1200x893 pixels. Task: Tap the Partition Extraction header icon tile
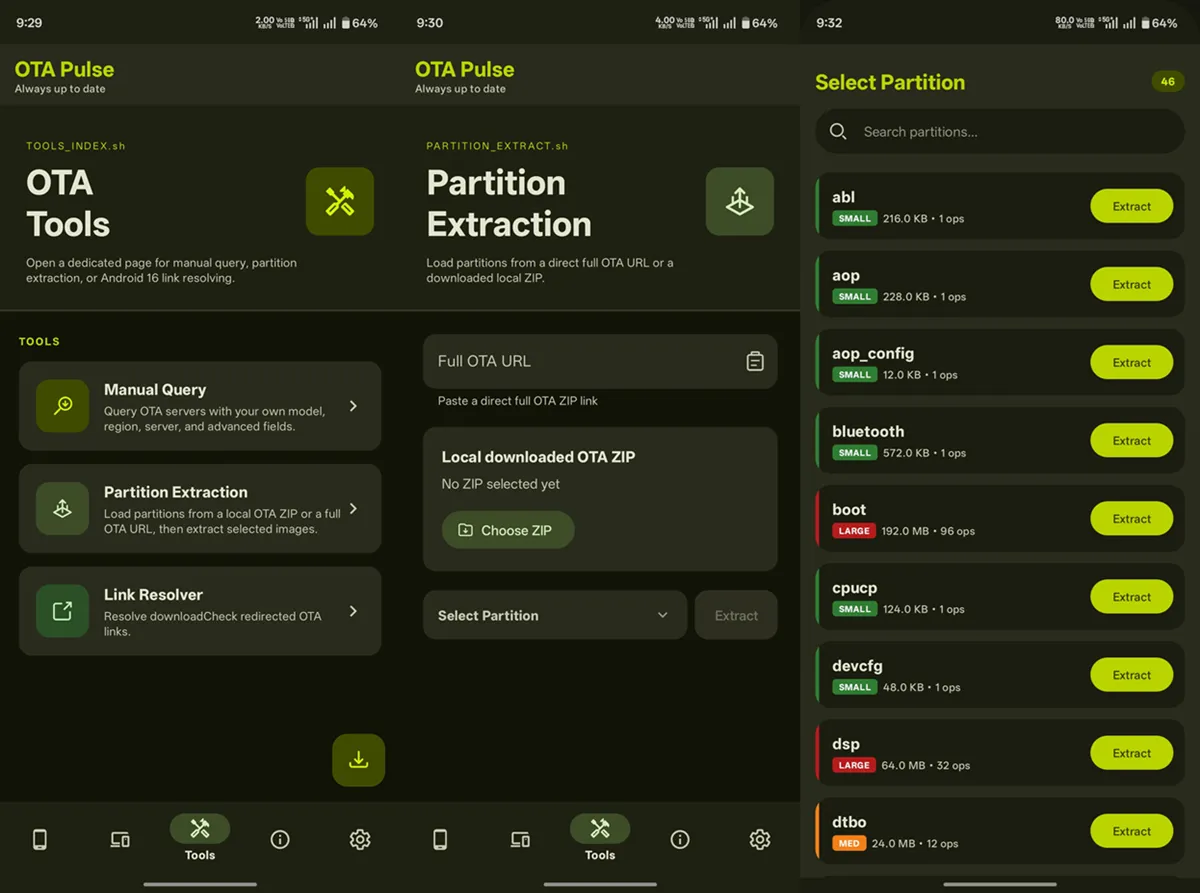pos(740,202)
